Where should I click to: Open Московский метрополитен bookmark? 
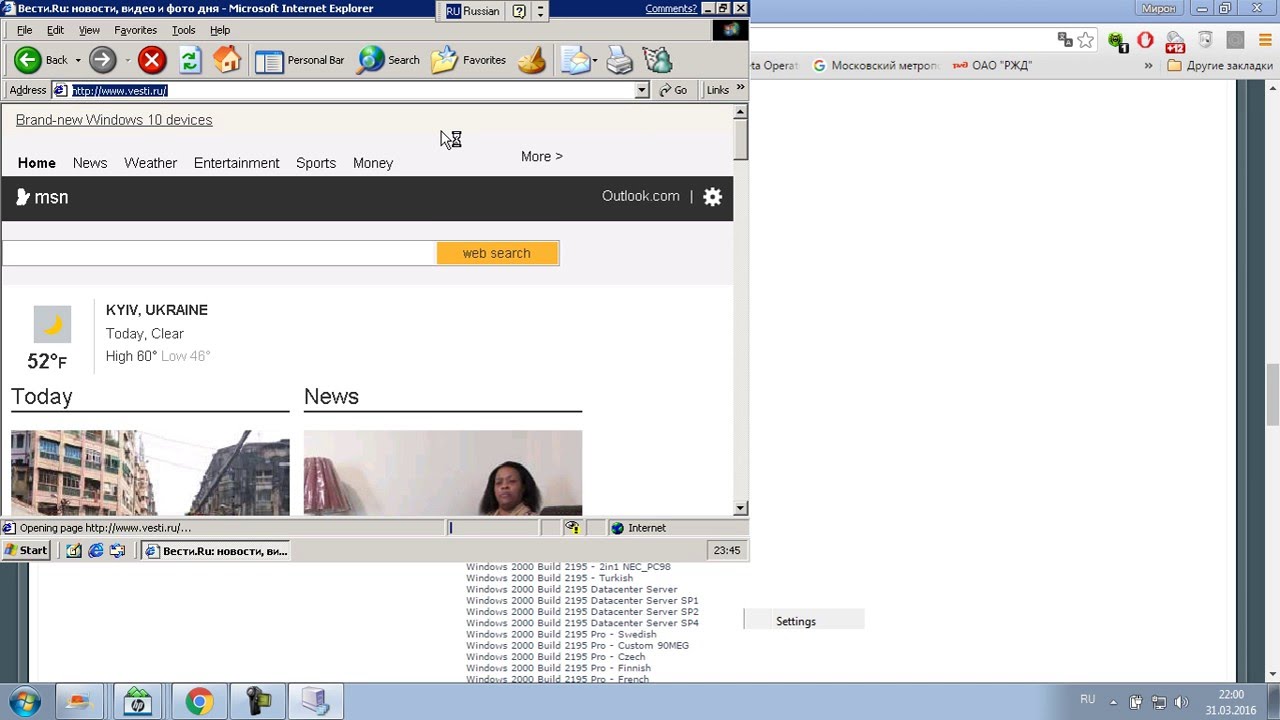click(x=877, y=66)
